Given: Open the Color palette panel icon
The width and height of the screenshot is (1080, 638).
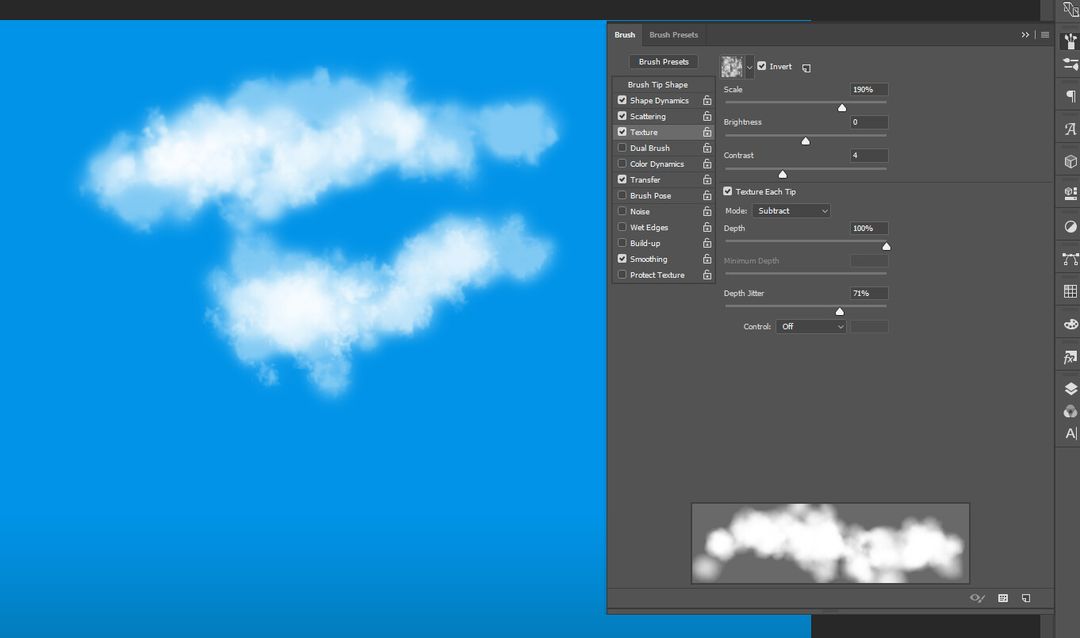Looking at the screenshot, I should coord(1070,324).
